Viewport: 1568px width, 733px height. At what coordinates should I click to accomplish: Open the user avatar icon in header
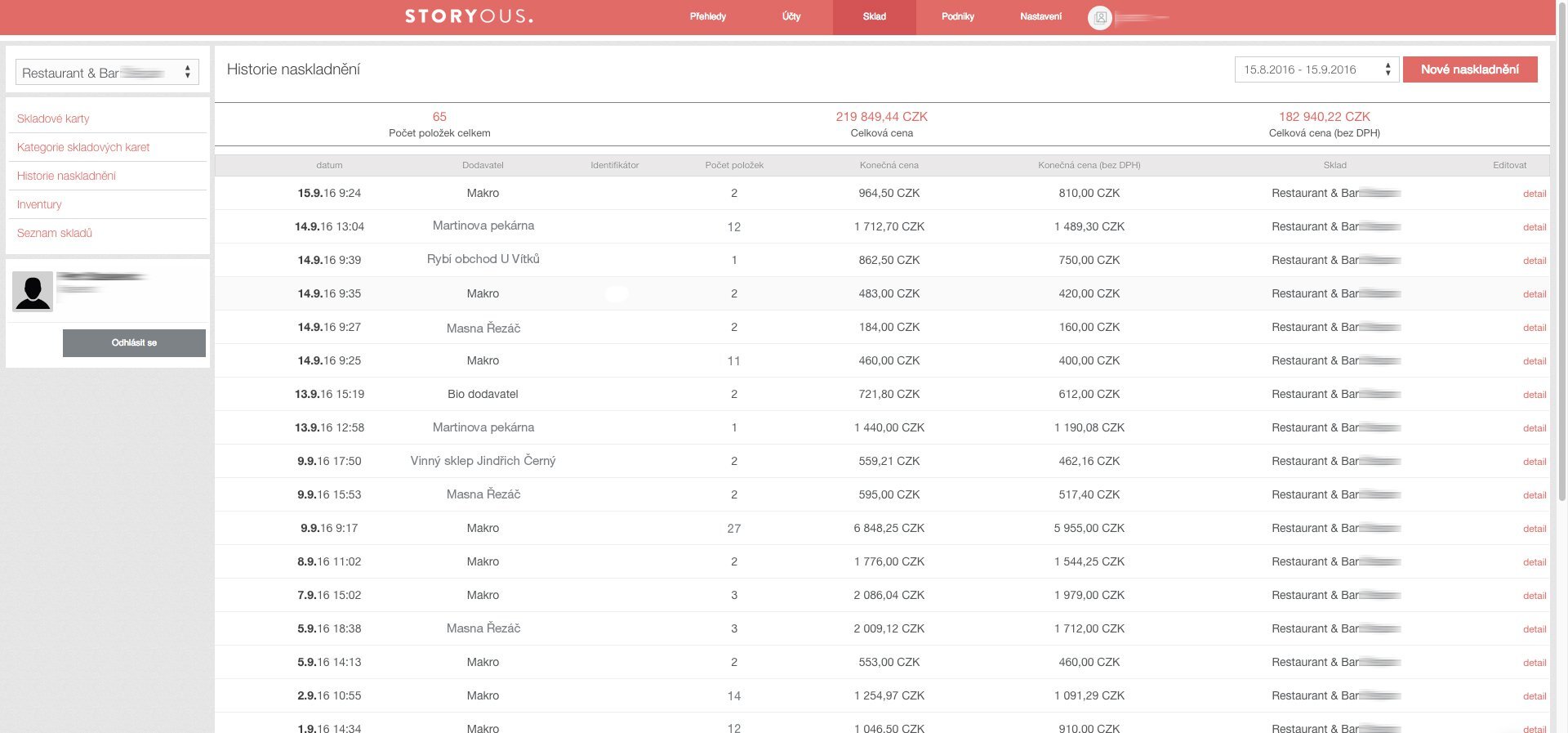point(1099,17)
